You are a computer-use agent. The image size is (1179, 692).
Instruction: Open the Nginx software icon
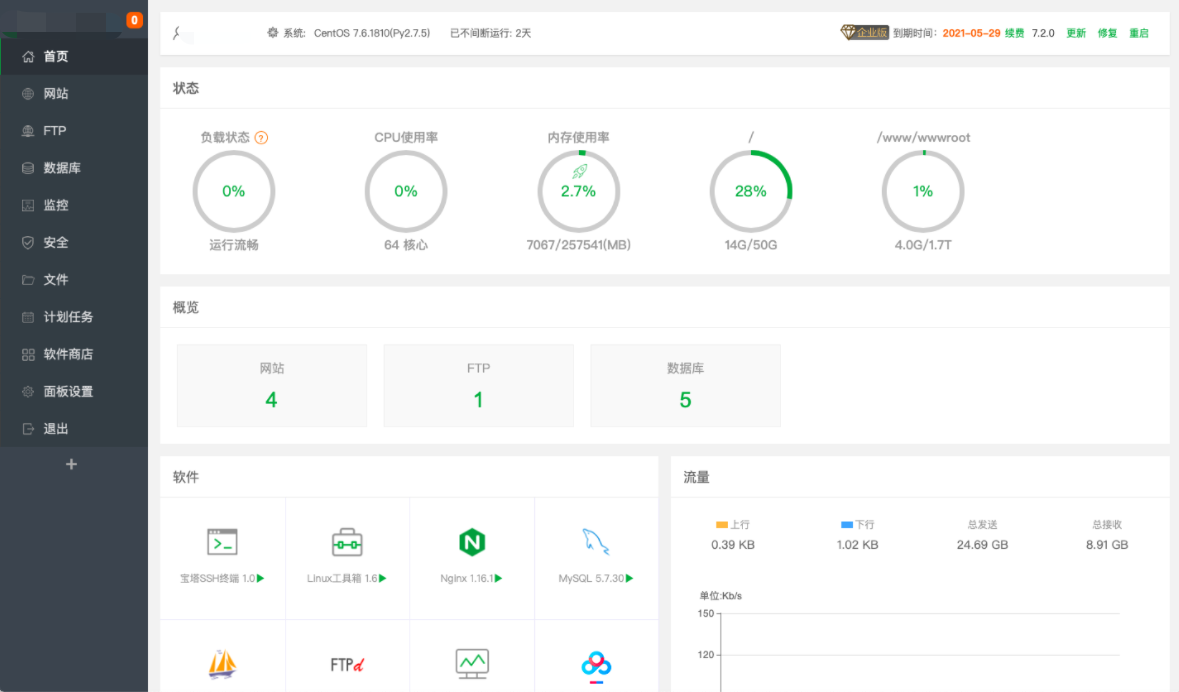[x=471, y=542]
